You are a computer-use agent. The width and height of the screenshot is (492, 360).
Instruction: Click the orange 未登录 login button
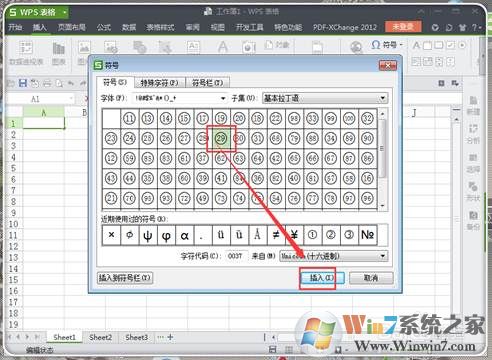tap(403, 27)
